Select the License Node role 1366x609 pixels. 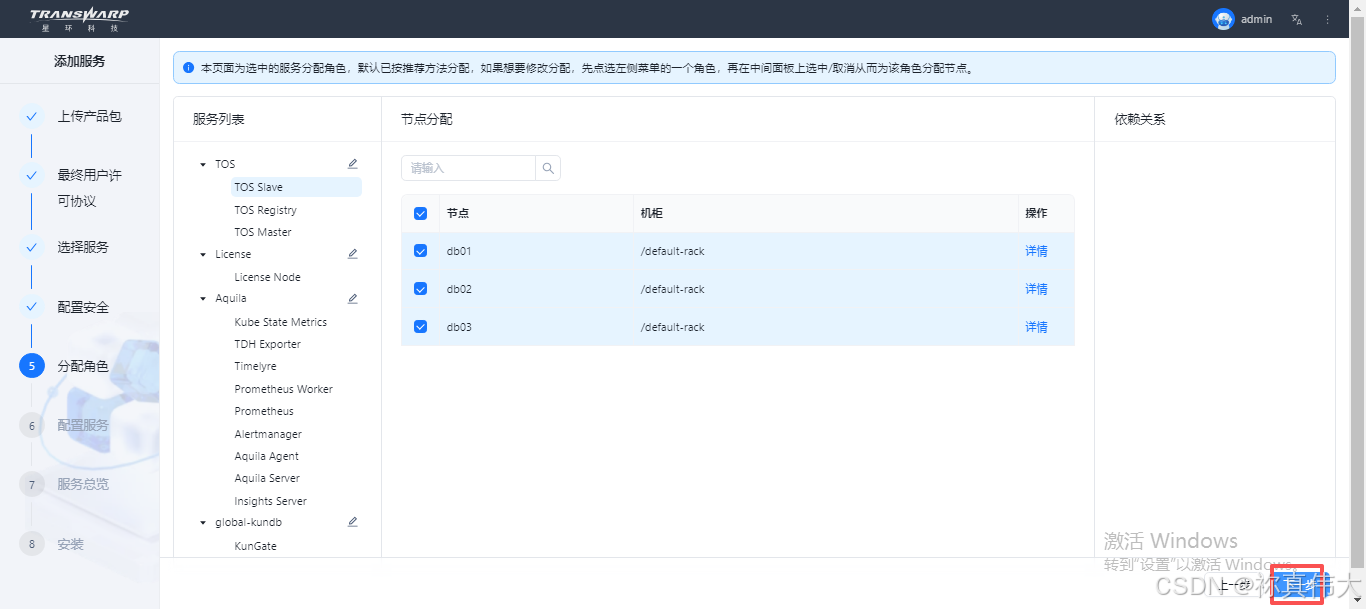(267, 277)
